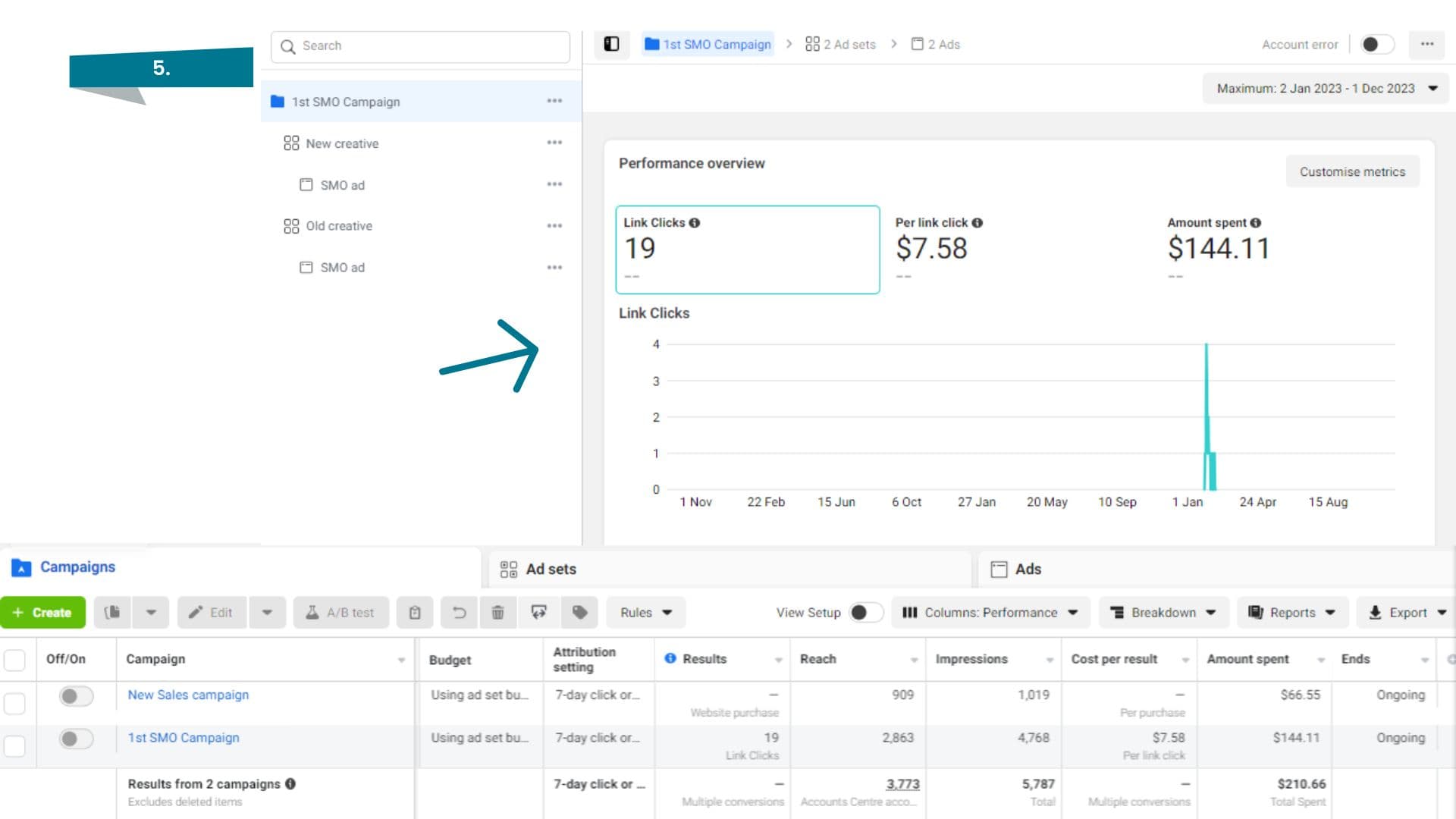Open options for SMO ad under Old creative
The width and height of the screenshot is (1456, 819).
554,268
